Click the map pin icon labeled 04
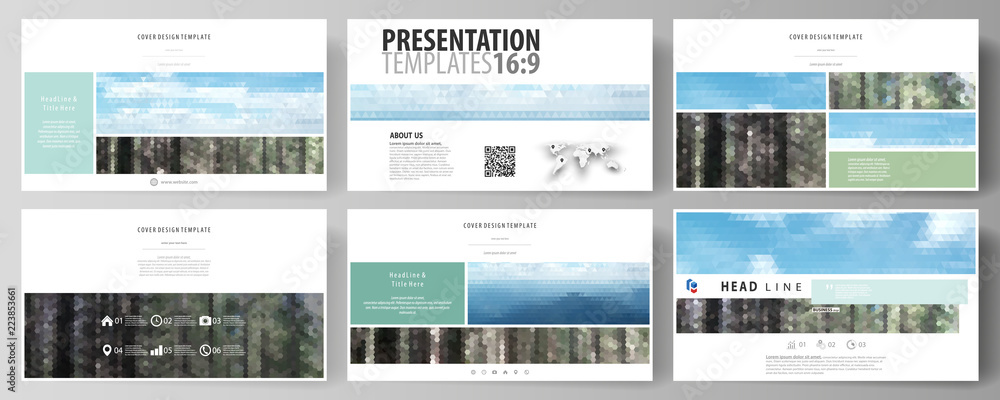Screen dimensions: 1000x400 [x=107, y=350]
